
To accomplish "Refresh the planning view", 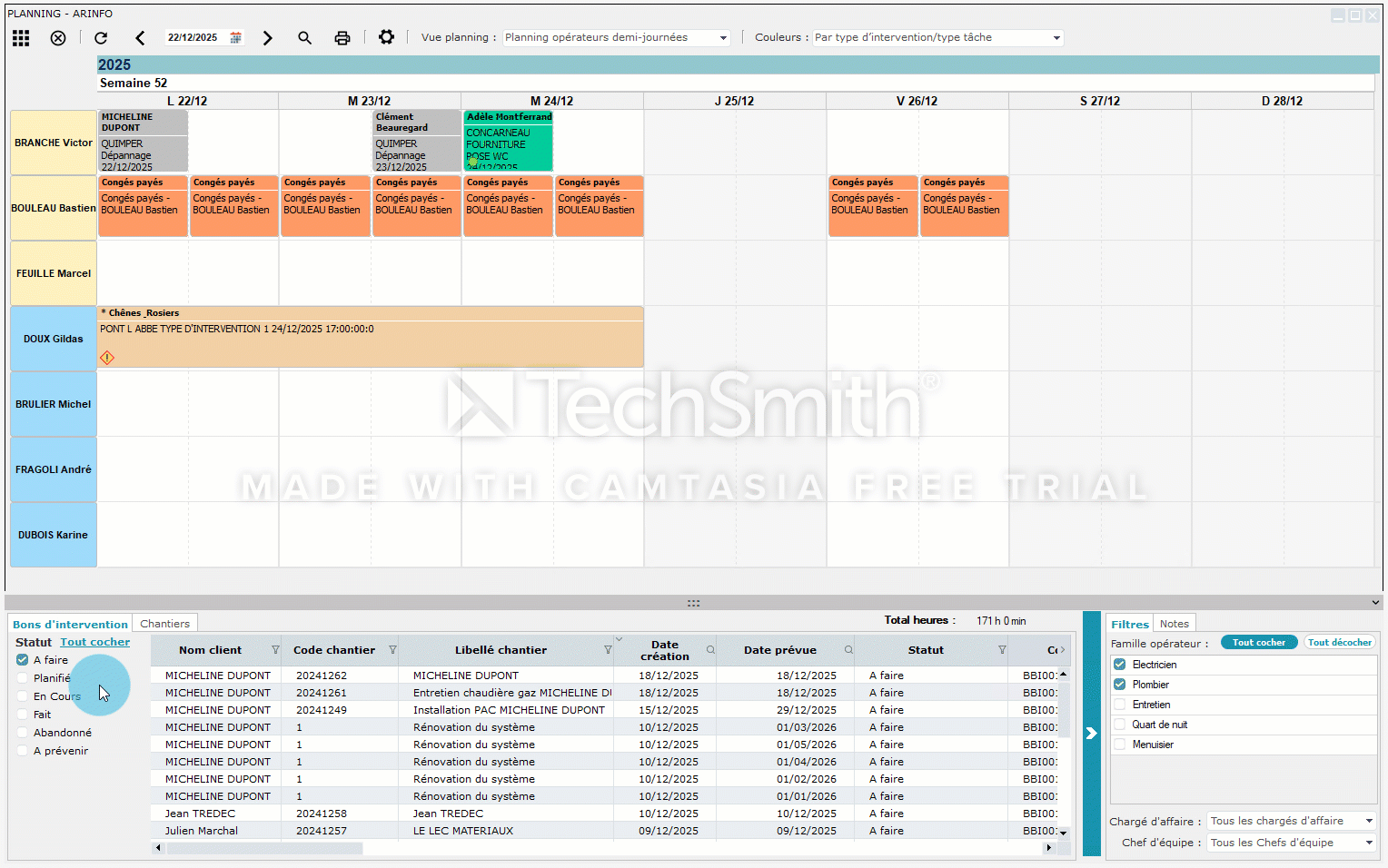I will pos(101,38).
